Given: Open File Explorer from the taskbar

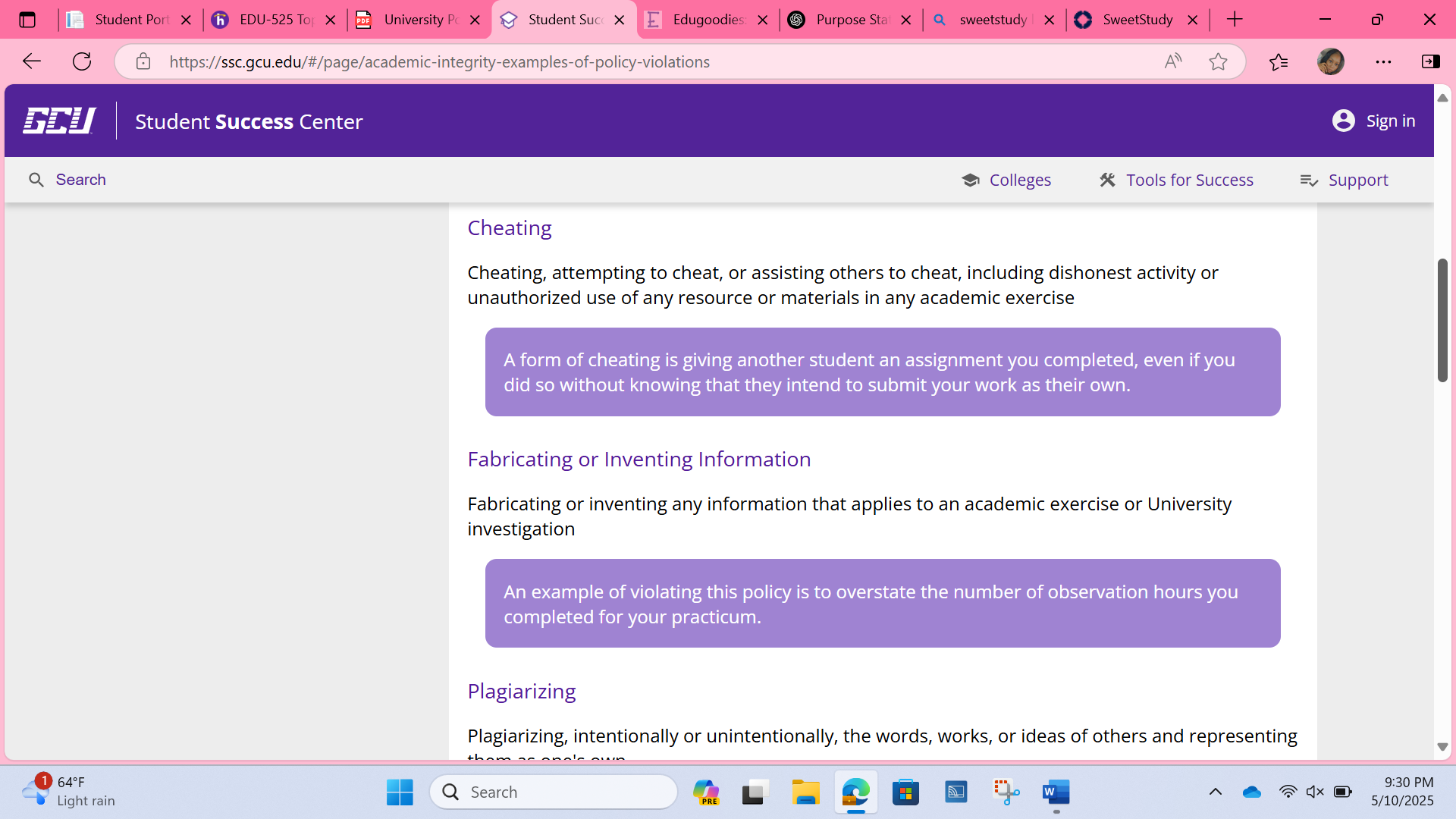Looking at the screenshot, I should (805, 792).
